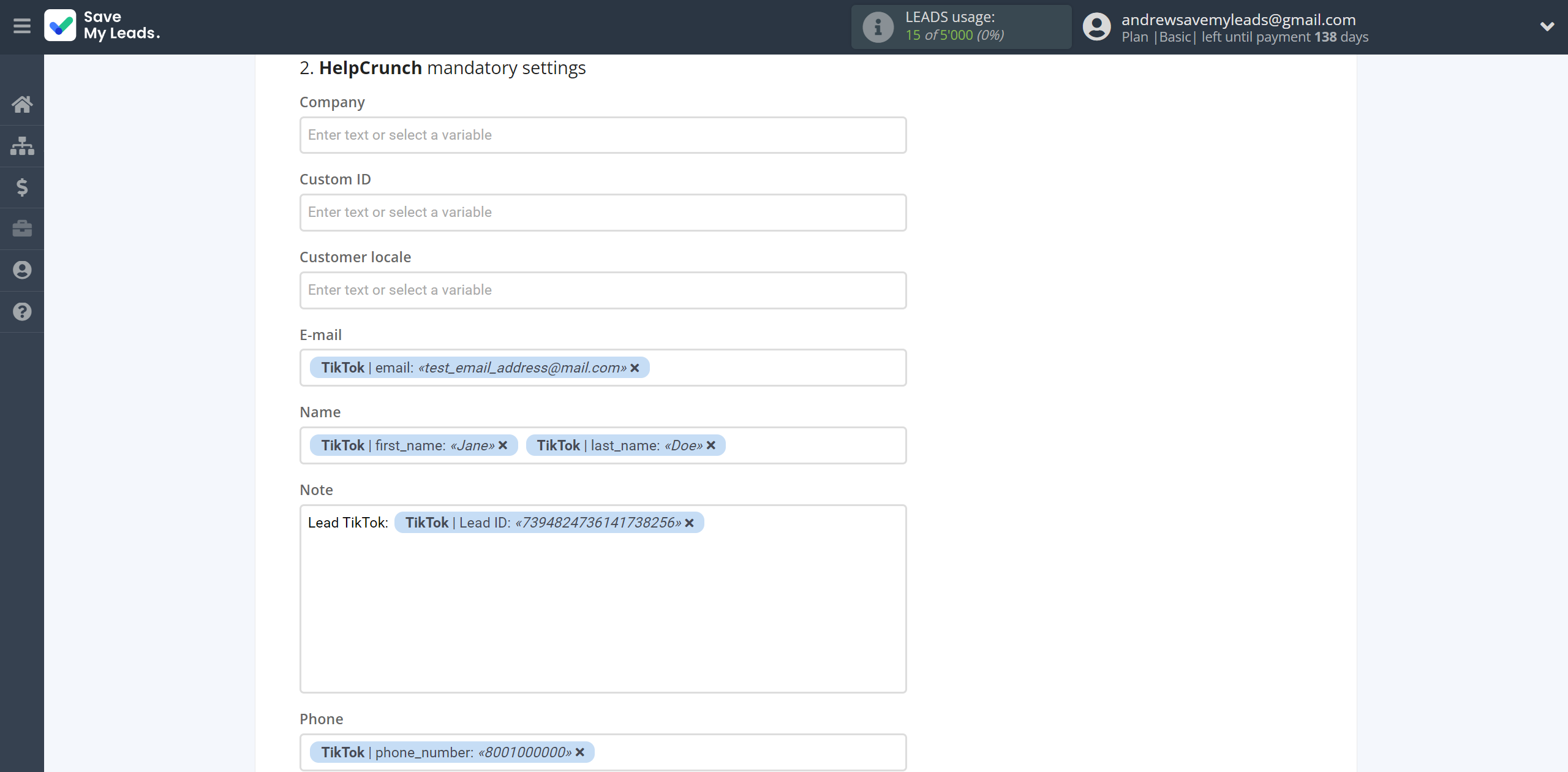
Task: Click the 'Lead TikTok:' note text
Action: [348, 523]
